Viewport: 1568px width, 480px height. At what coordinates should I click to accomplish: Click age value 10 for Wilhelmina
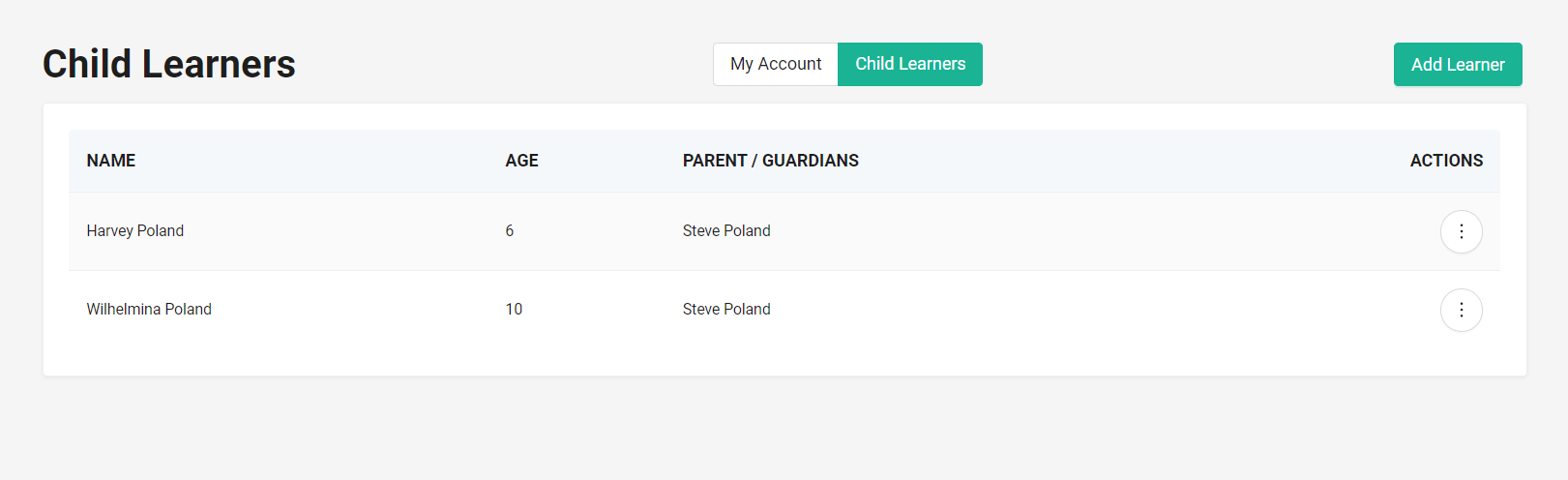[x=514, y=310]
